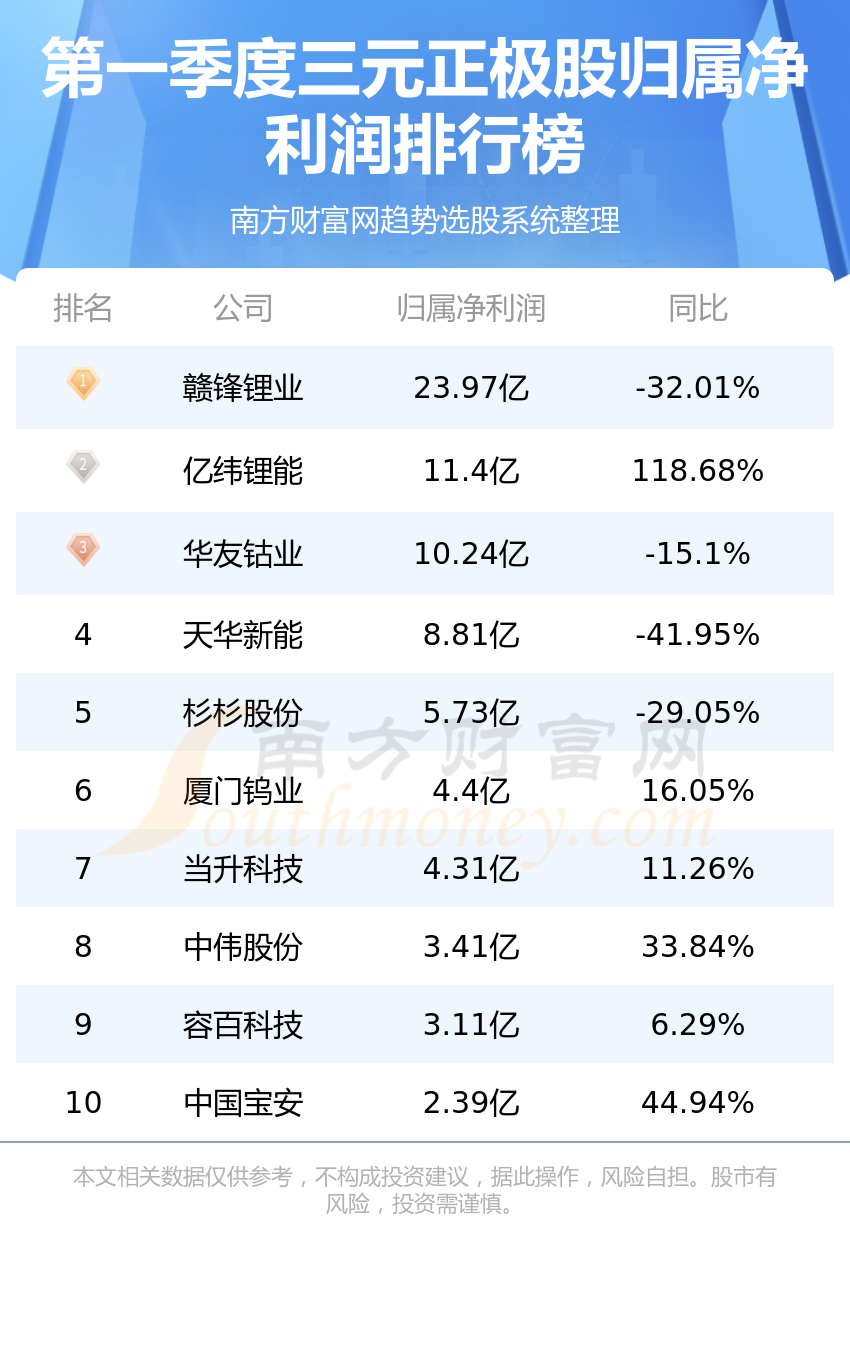Image resolution: width=850 pixels, height=1350 pixels.
Task: Select the 公司 column header
Action: coord(243,308)
